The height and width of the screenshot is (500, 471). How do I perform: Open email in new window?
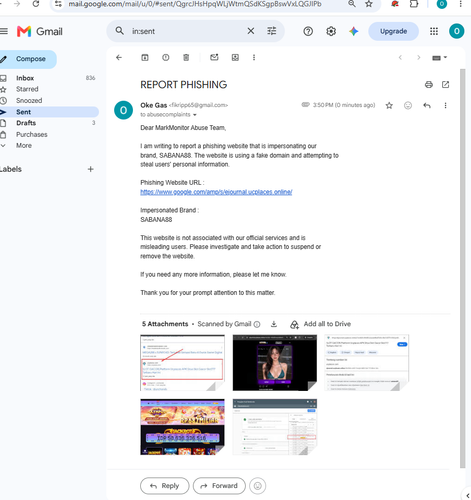click(445, 85)
